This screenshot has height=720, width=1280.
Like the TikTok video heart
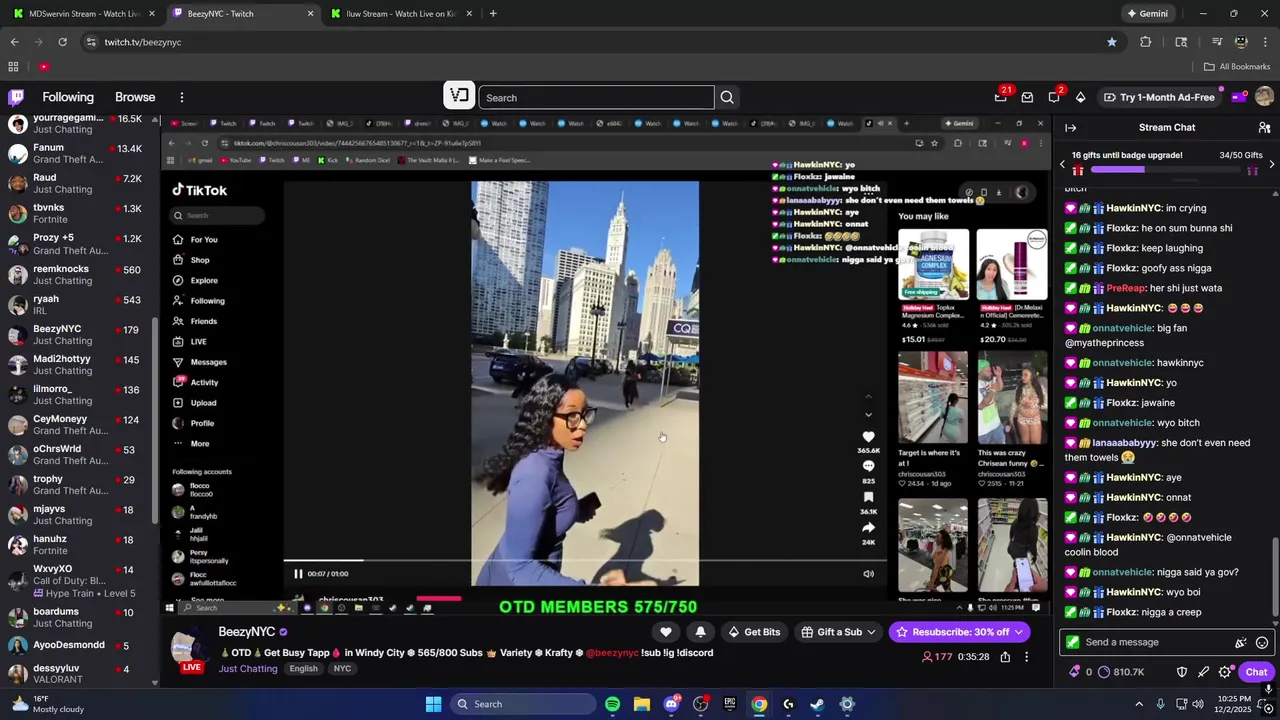tap(868, 437)
